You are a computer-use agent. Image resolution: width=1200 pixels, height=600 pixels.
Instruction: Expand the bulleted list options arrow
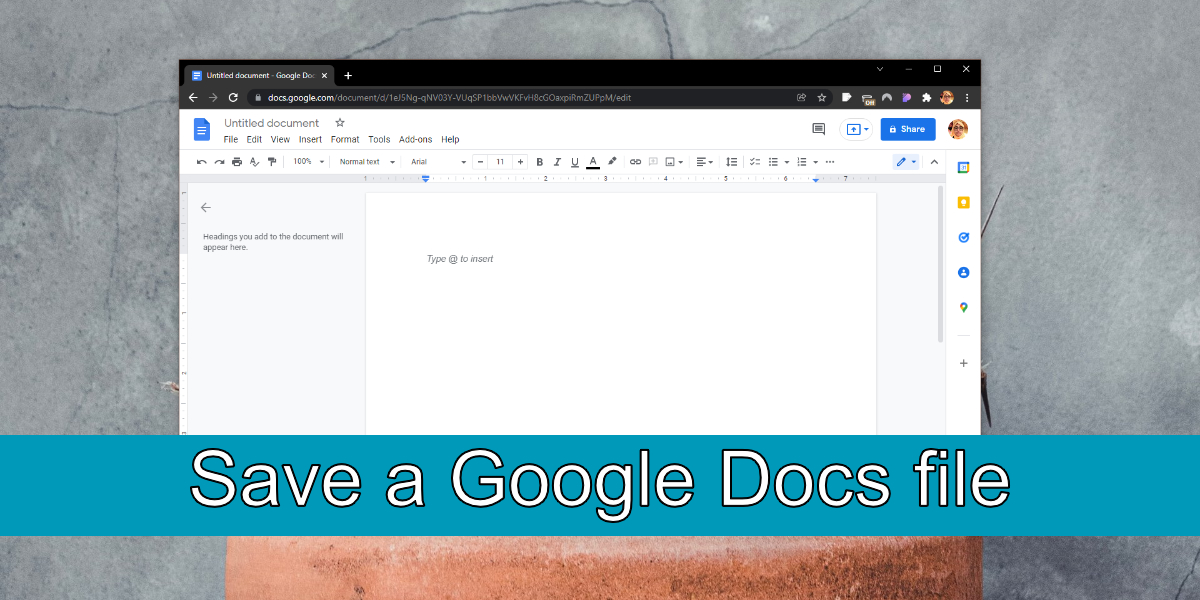coord(787,162)
